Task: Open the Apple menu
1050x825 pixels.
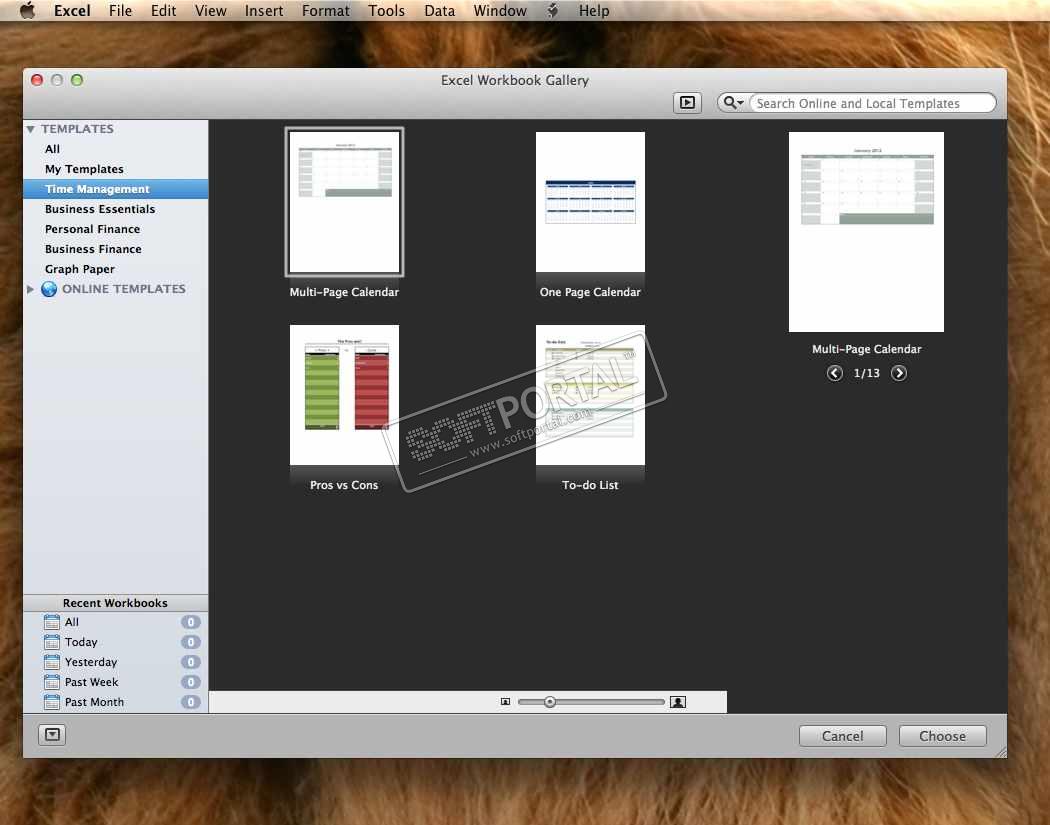Action: click(x=27, y=11)
